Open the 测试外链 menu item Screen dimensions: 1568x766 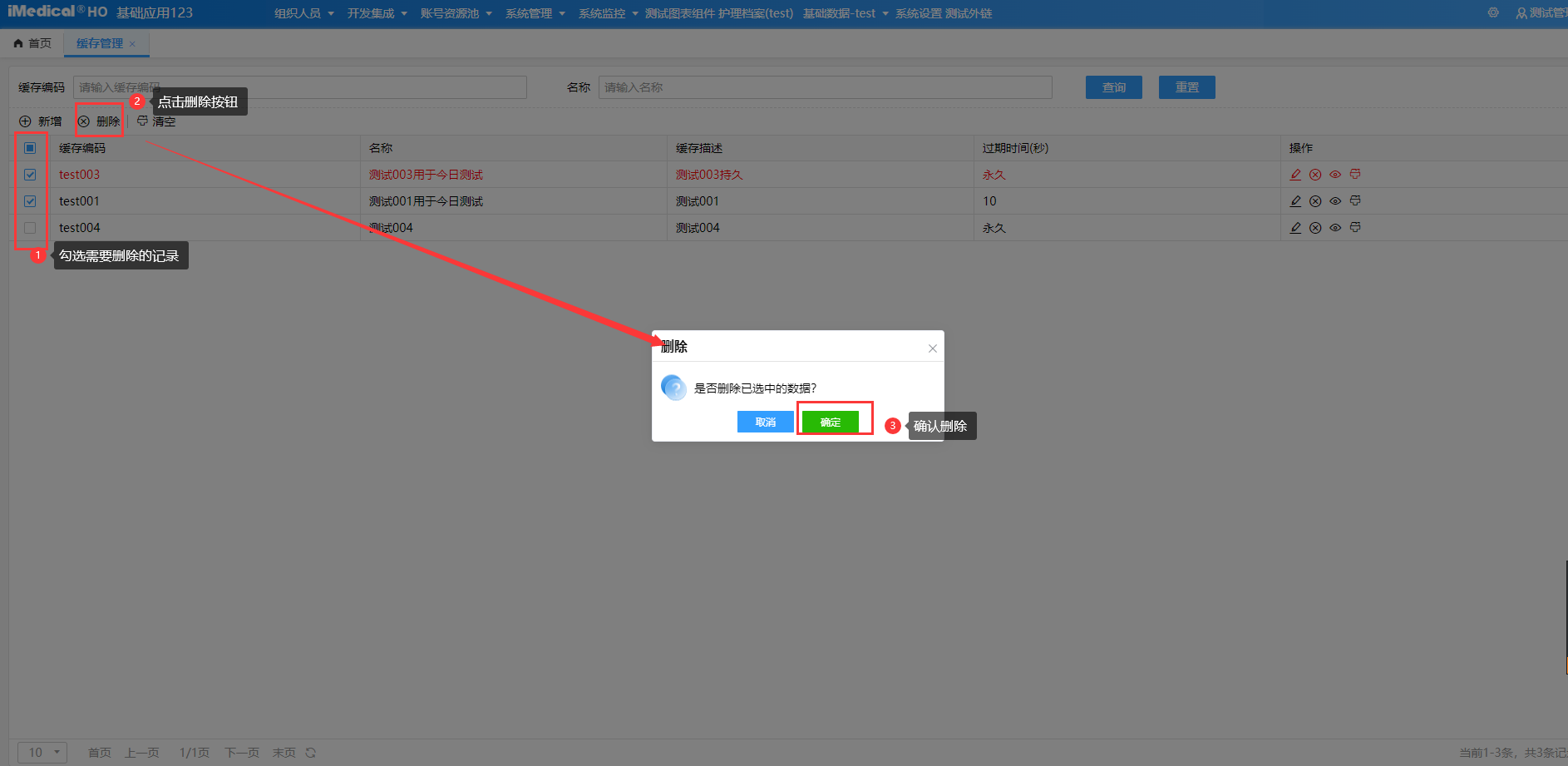pos(969,13)
